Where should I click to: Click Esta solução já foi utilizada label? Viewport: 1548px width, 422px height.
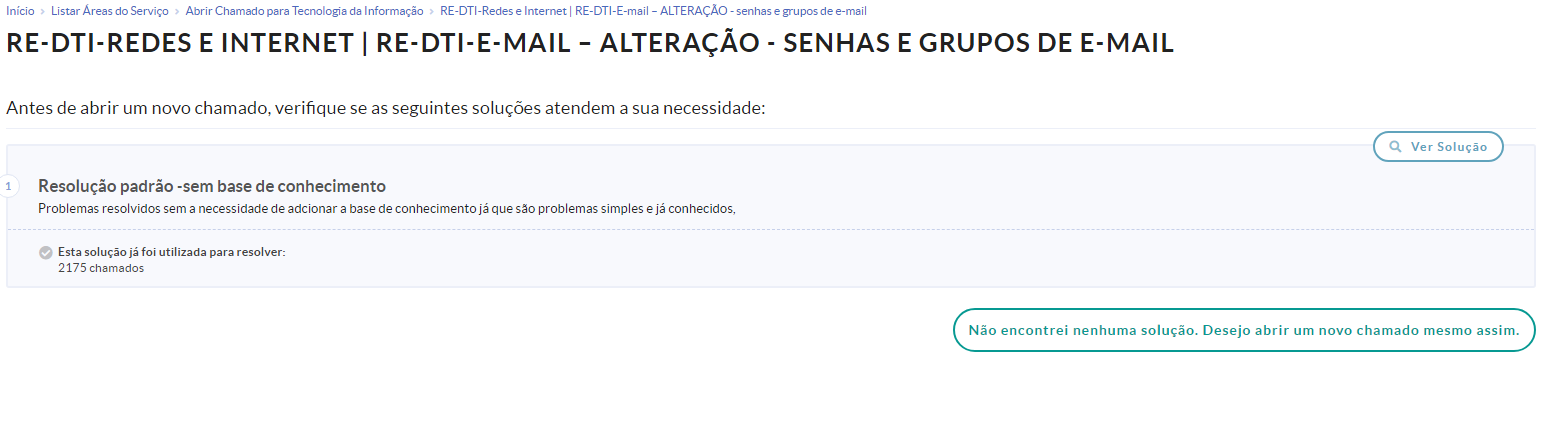click(x=171, y=252)
